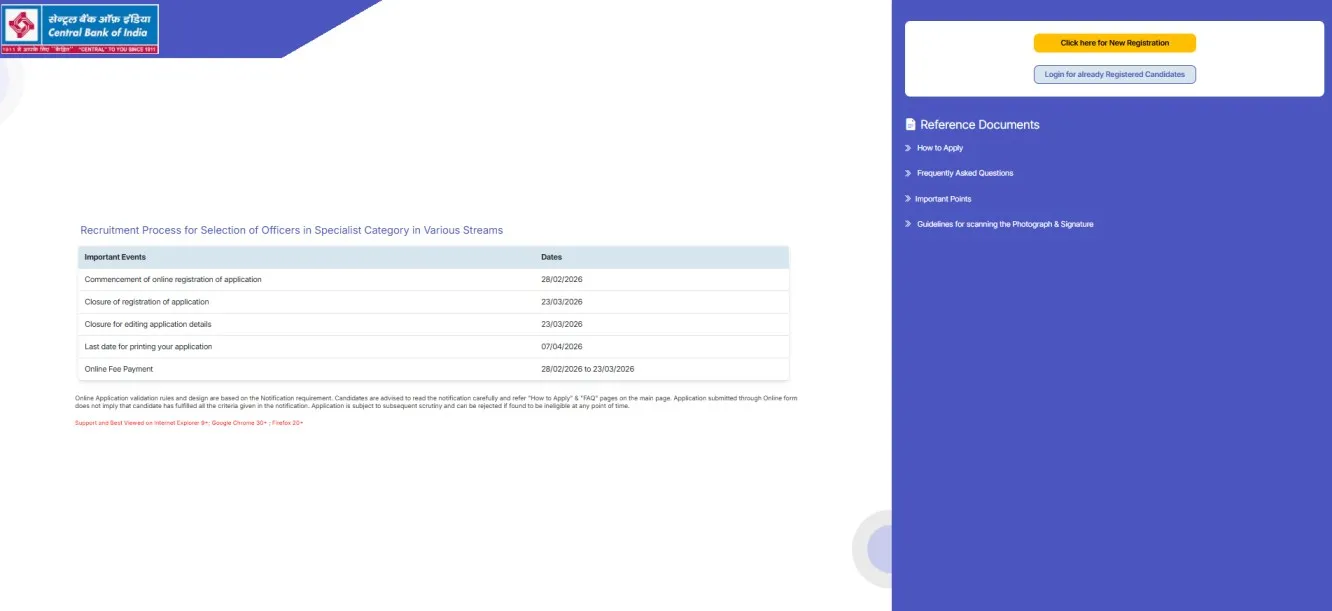Click the chevron icon beside How to Apply
This screenshot has width=1332, height=611.
click(x=908, y=148)
